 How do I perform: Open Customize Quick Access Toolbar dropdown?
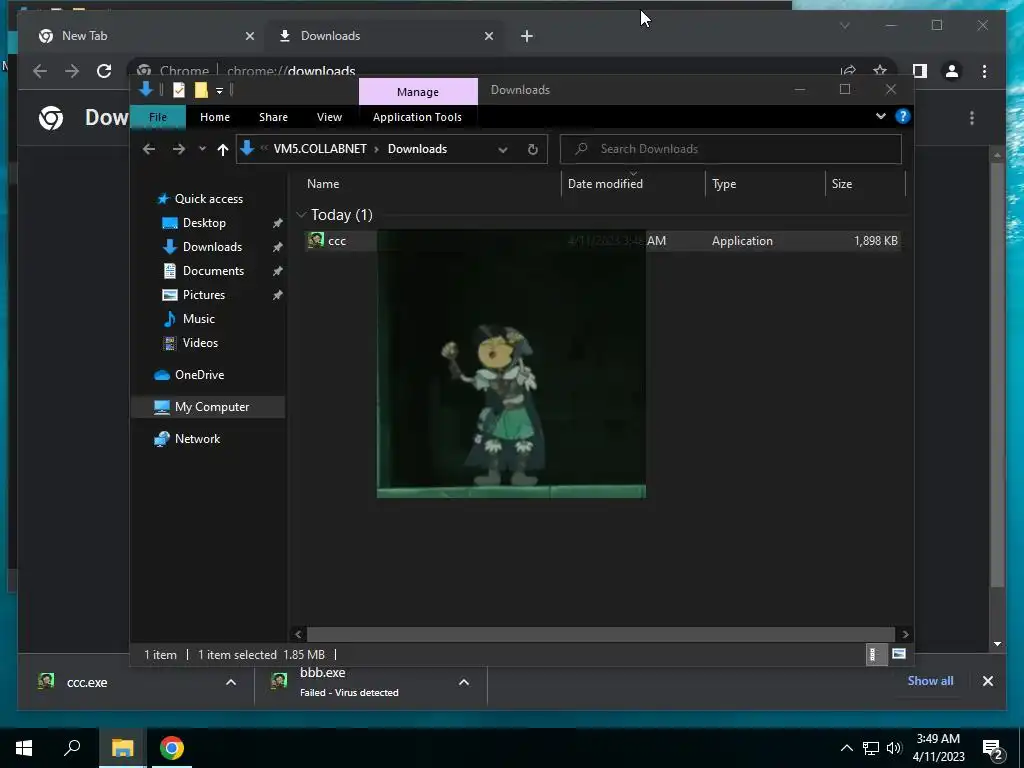click(x=219, y=91)
